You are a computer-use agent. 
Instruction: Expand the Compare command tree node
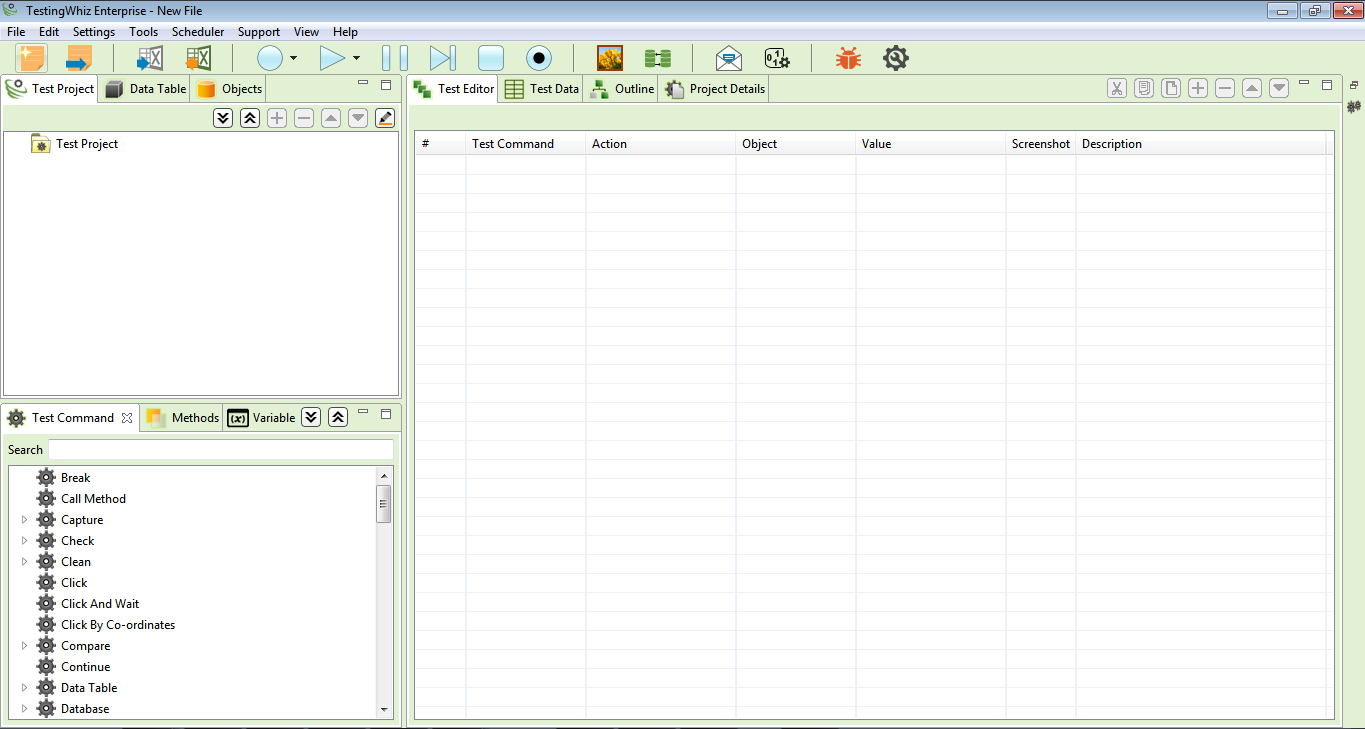pyautogui.click(x=25, y=646)
